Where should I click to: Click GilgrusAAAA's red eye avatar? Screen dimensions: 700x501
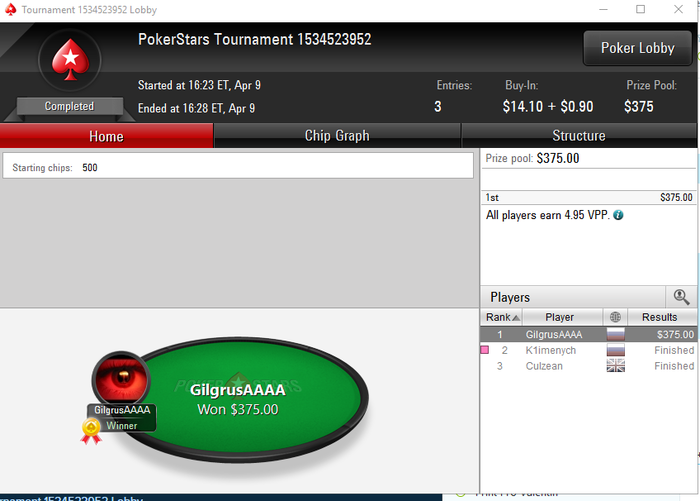point(121,379)
